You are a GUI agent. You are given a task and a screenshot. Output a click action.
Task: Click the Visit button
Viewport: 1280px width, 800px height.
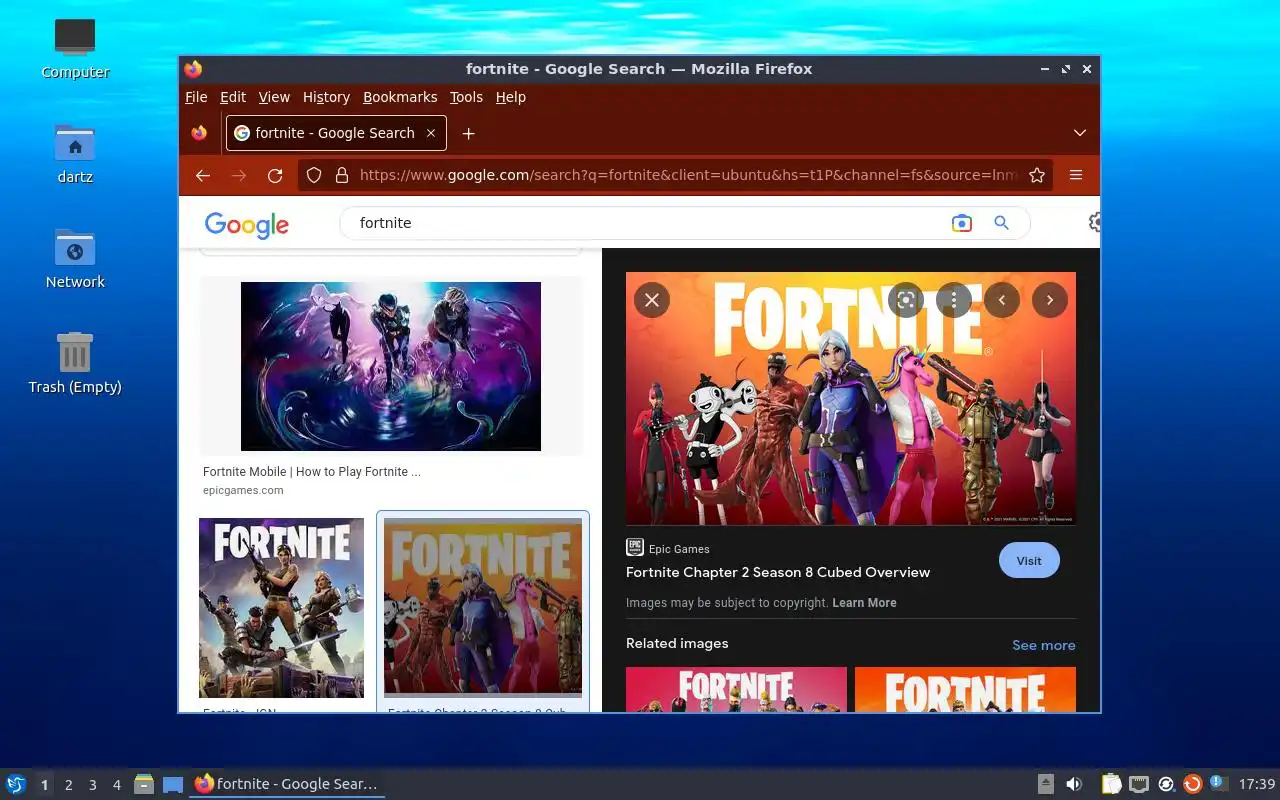(1029, 560)
